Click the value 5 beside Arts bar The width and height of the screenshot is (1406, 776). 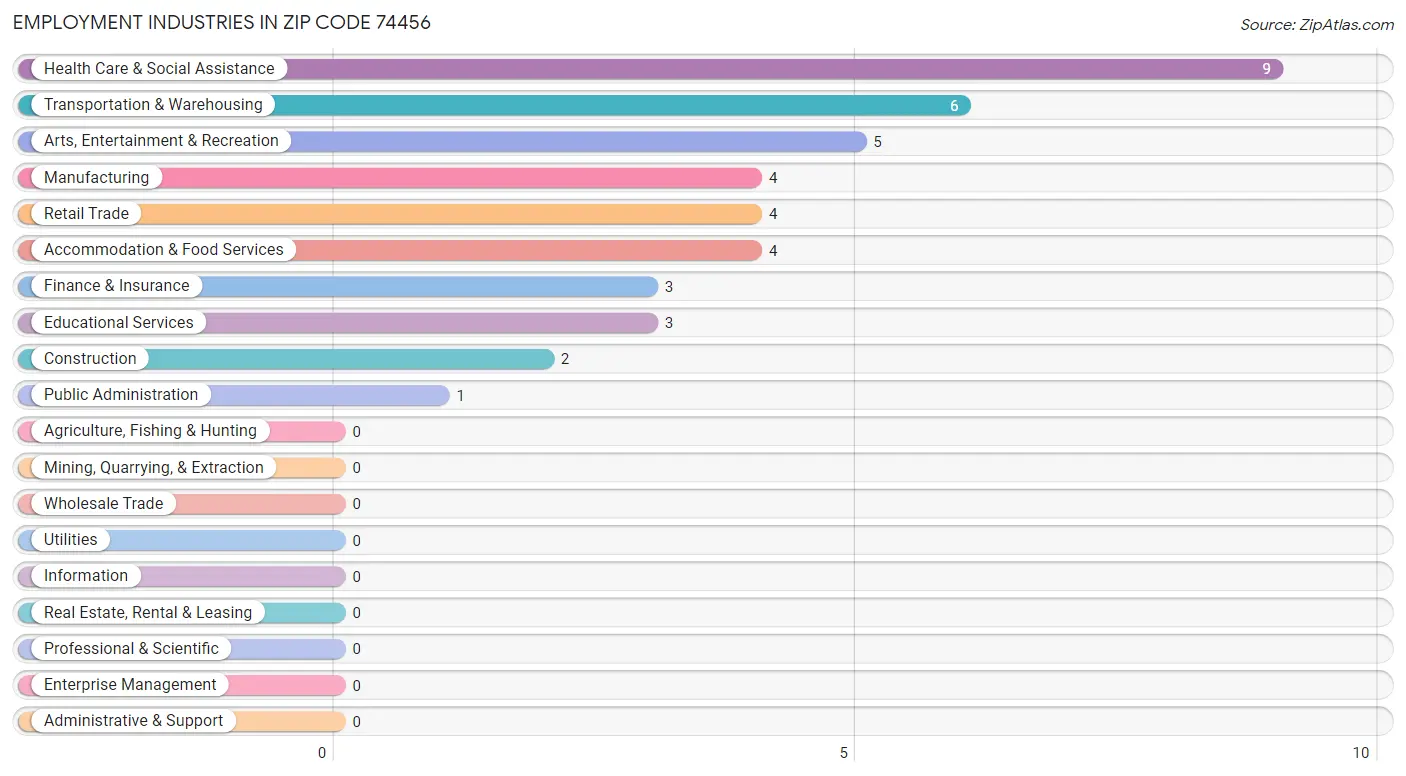(878, 142)
